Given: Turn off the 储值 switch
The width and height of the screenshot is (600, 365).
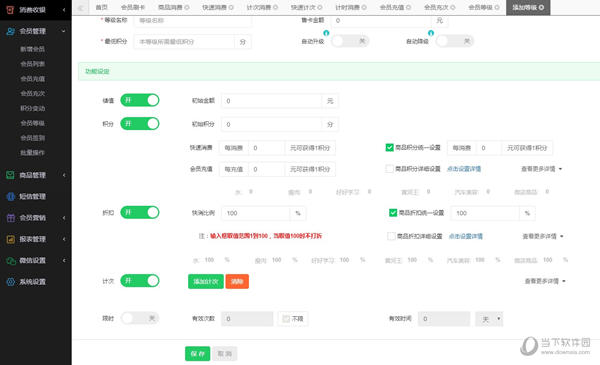Looking at the screenshot, I should pos(140,100).
